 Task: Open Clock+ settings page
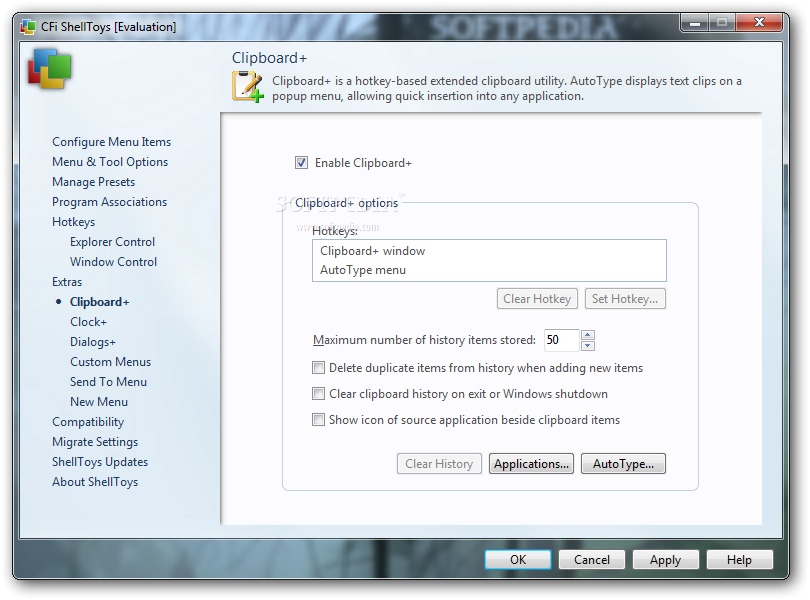click(x=88, y=321)
